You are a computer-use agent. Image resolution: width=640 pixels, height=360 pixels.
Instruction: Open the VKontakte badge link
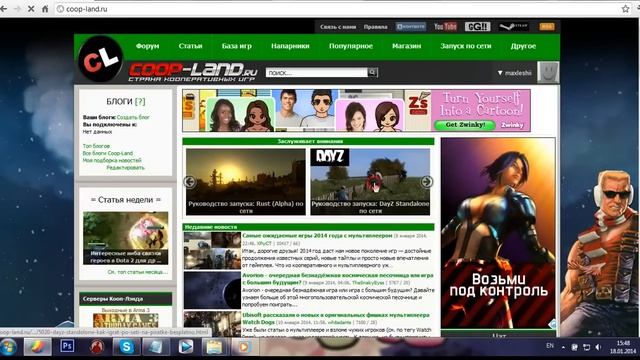coord(411,27)
